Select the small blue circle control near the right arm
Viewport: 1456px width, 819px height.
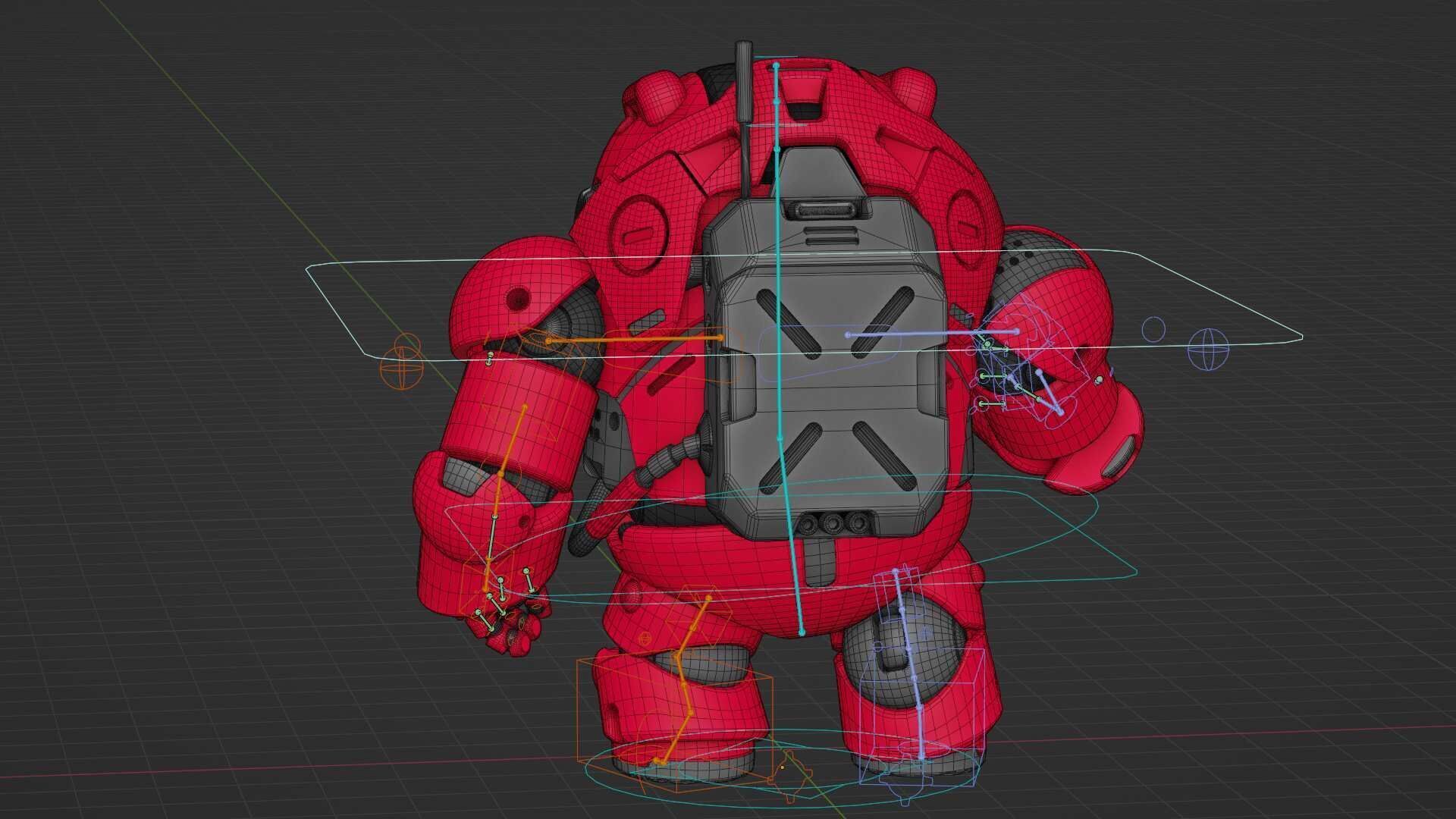pos(1153,329)
